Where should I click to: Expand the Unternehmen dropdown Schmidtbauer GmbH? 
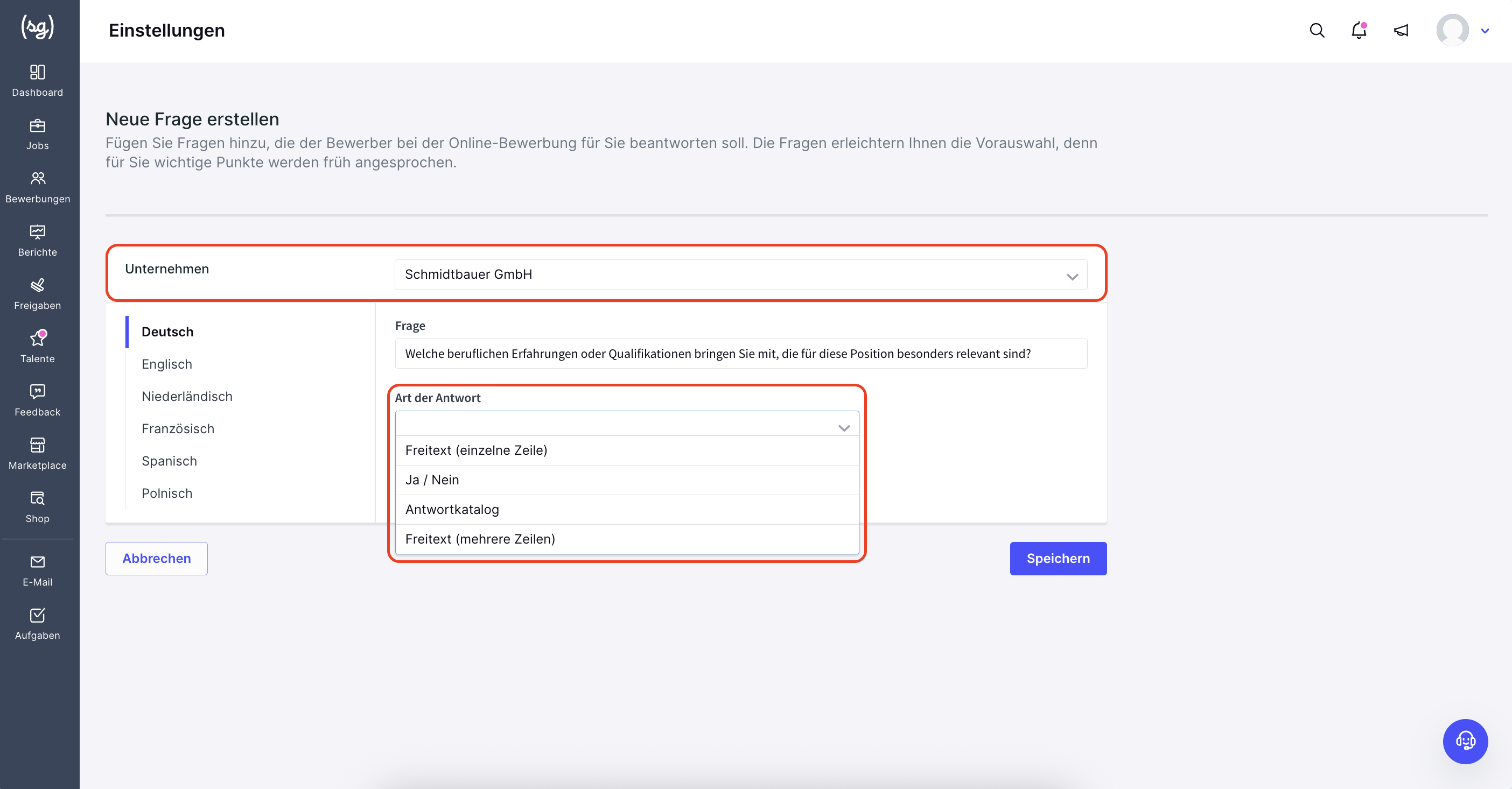(x=741, y=274)
